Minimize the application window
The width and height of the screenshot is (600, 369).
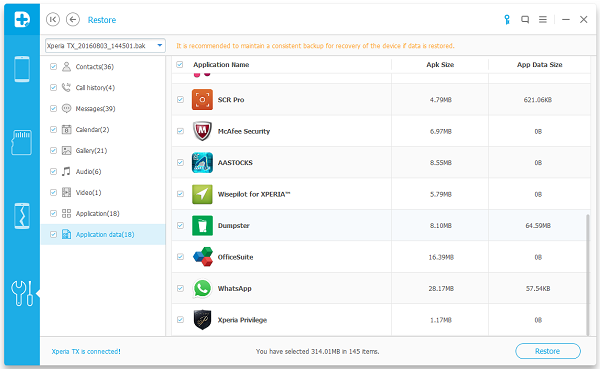566,20
